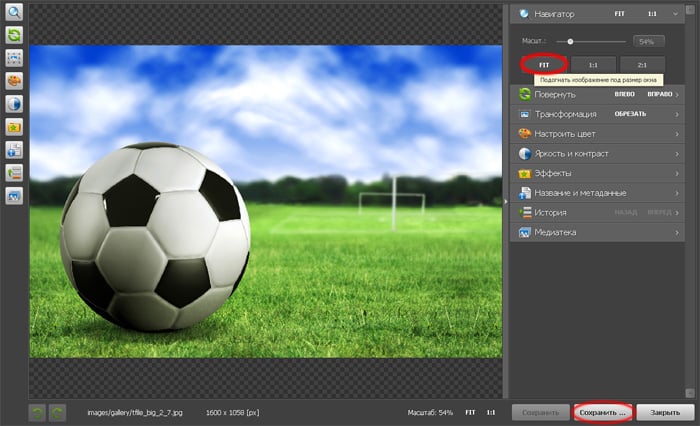This screenshot has width=700, height=426.
Task: Click the Масштаб zoom slider handle
Action: click(x=570, y=41)
